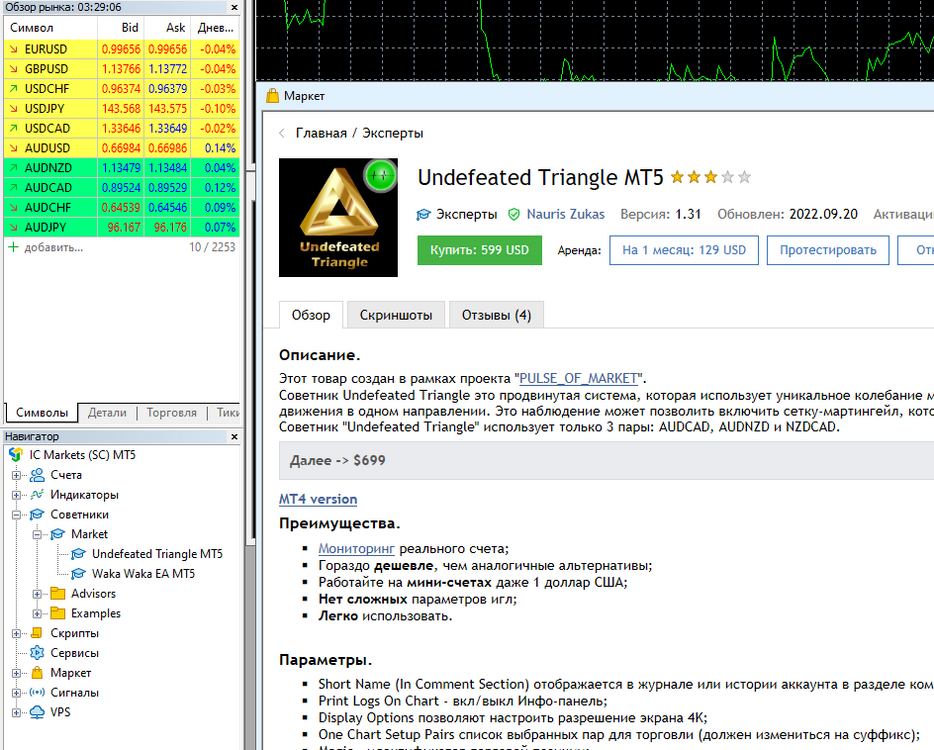Expand the Examples folder node
Viewport: 934px width, 750px height.
tap(37, 614)
